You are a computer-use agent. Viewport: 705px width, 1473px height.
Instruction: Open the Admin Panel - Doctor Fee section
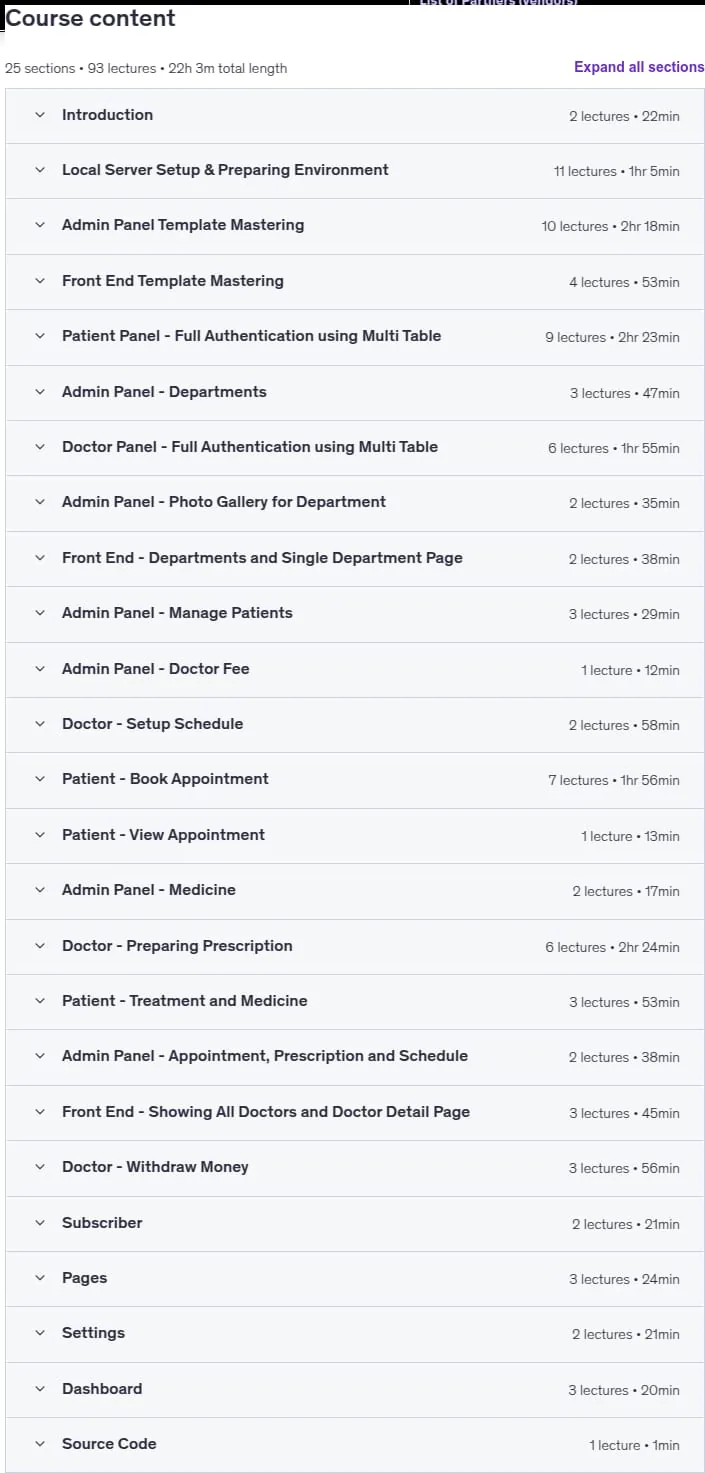click(355, 669)
